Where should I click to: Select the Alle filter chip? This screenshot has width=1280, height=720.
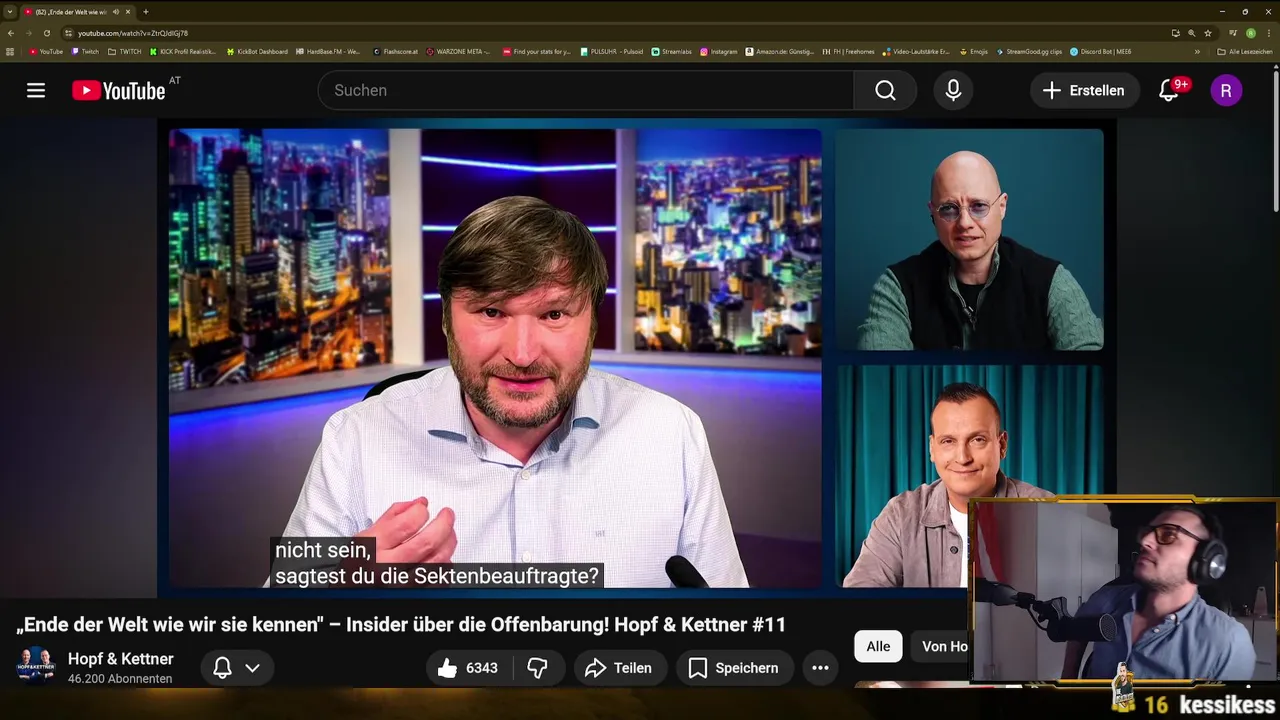tap(878, 647)
